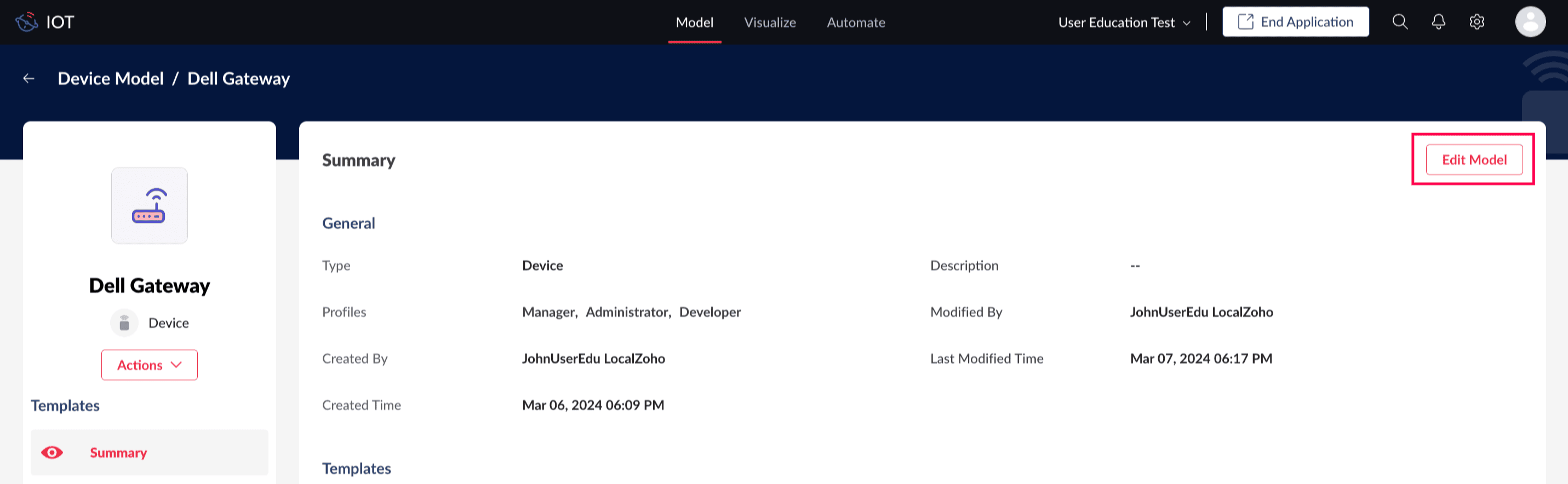The image size is (1568, 484).
Task: Click the End Application button
Action: pyautogui.click(x=1295, y=22)
